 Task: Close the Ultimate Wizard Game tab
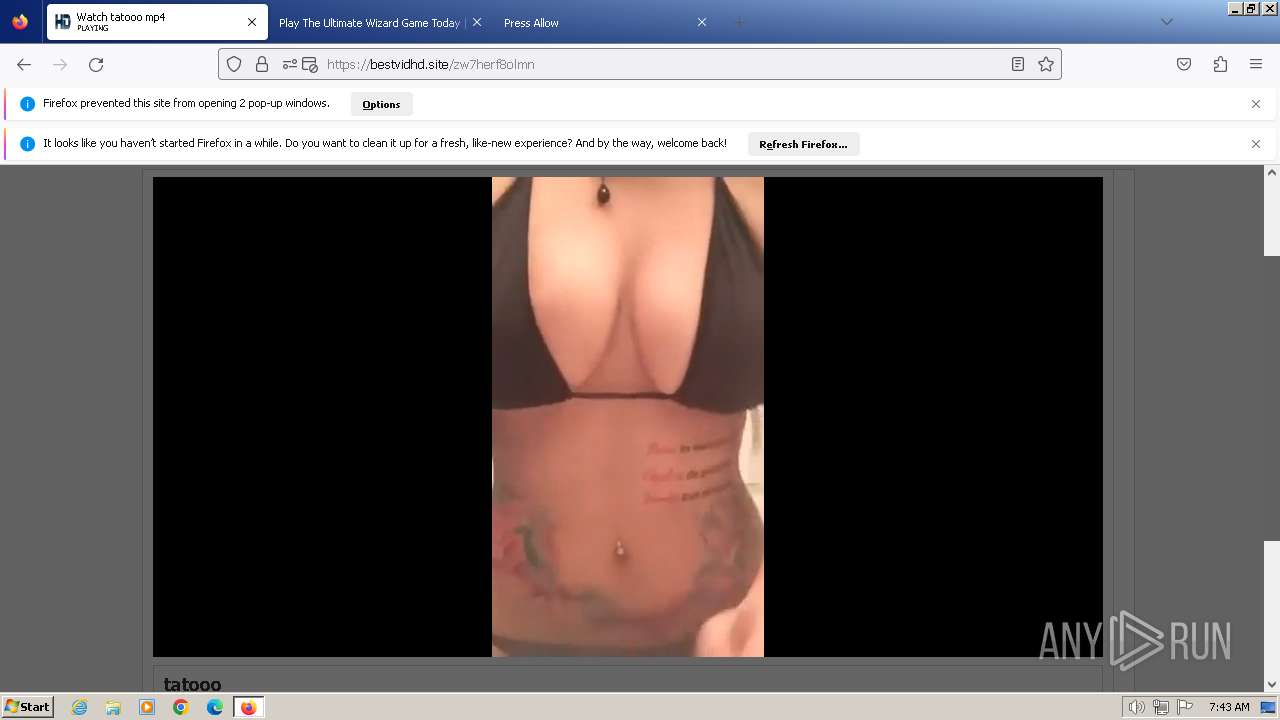(x=476, y=22)
